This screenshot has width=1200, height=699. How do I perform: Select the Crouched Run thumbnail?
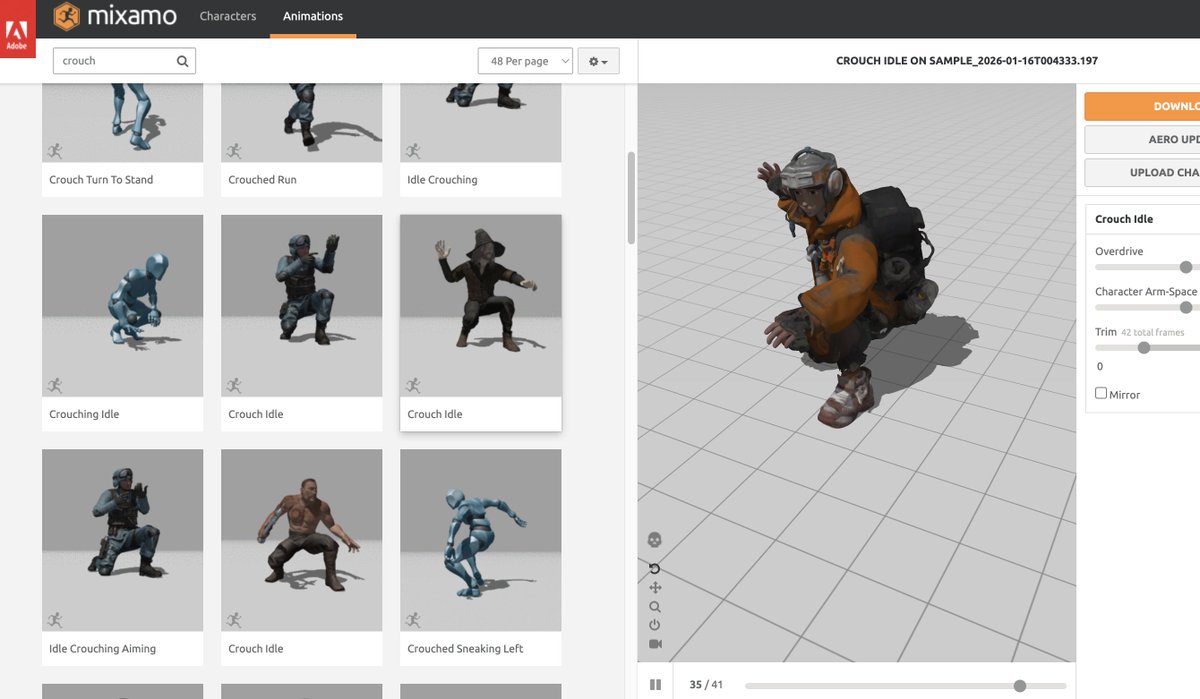tap(301, 123)
